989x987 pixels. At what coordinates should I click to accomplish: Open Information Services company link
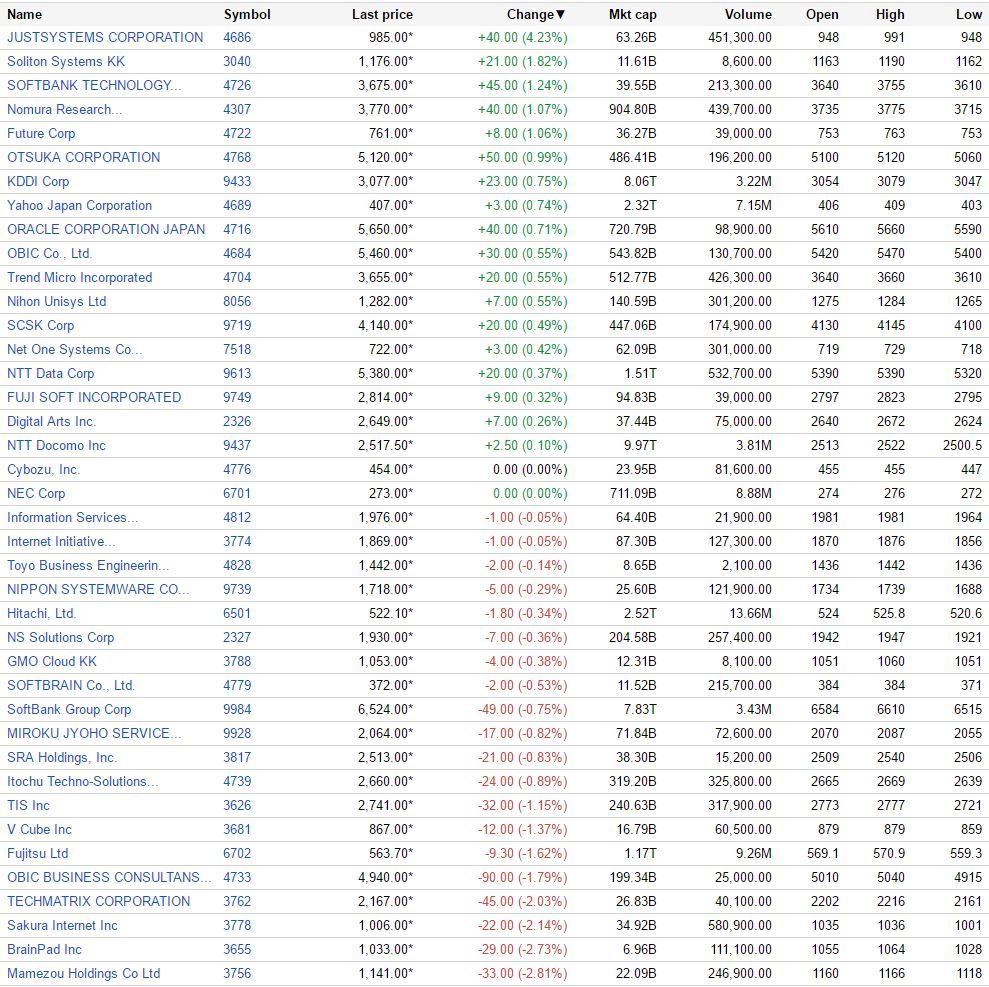click(x=73, y=517)
